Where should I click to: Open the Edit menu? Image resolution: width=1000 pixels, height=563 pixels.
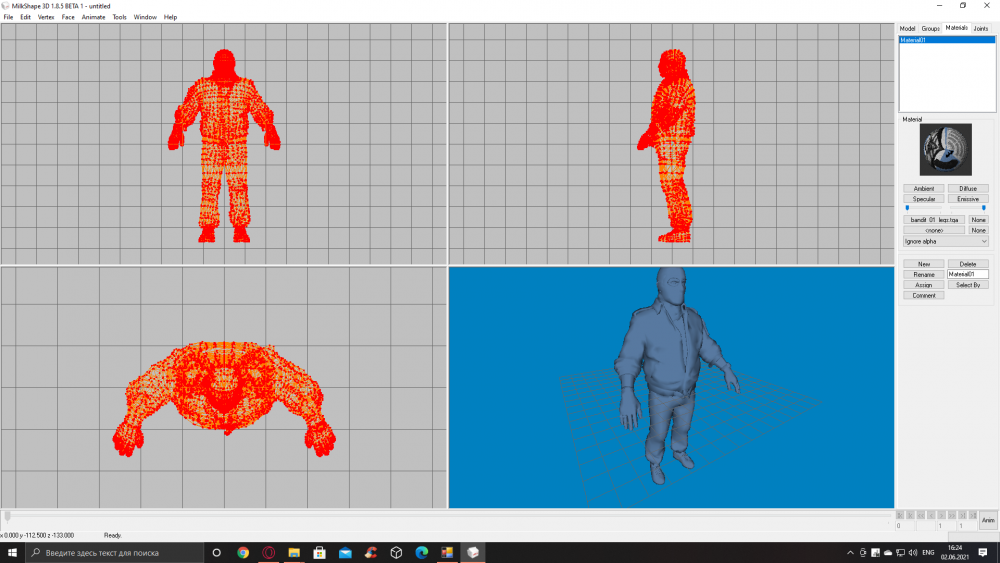[26, 17]
